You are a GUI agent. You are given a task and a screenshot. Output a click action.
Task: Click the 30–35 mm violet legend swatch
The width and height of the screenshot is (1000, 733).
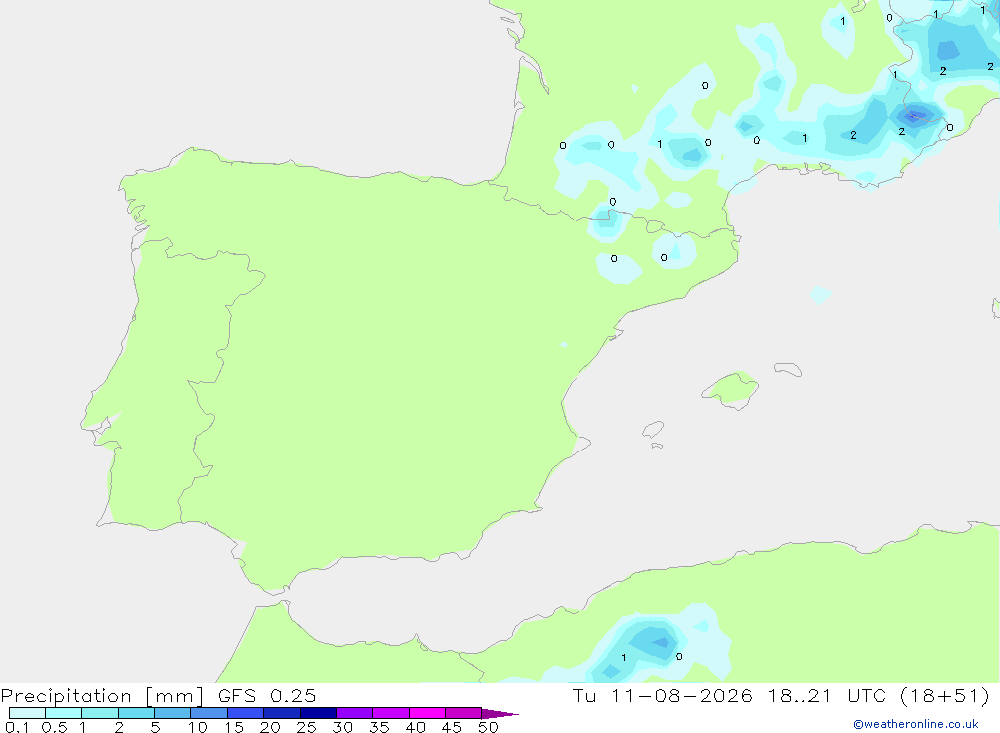tap(354, 713)
